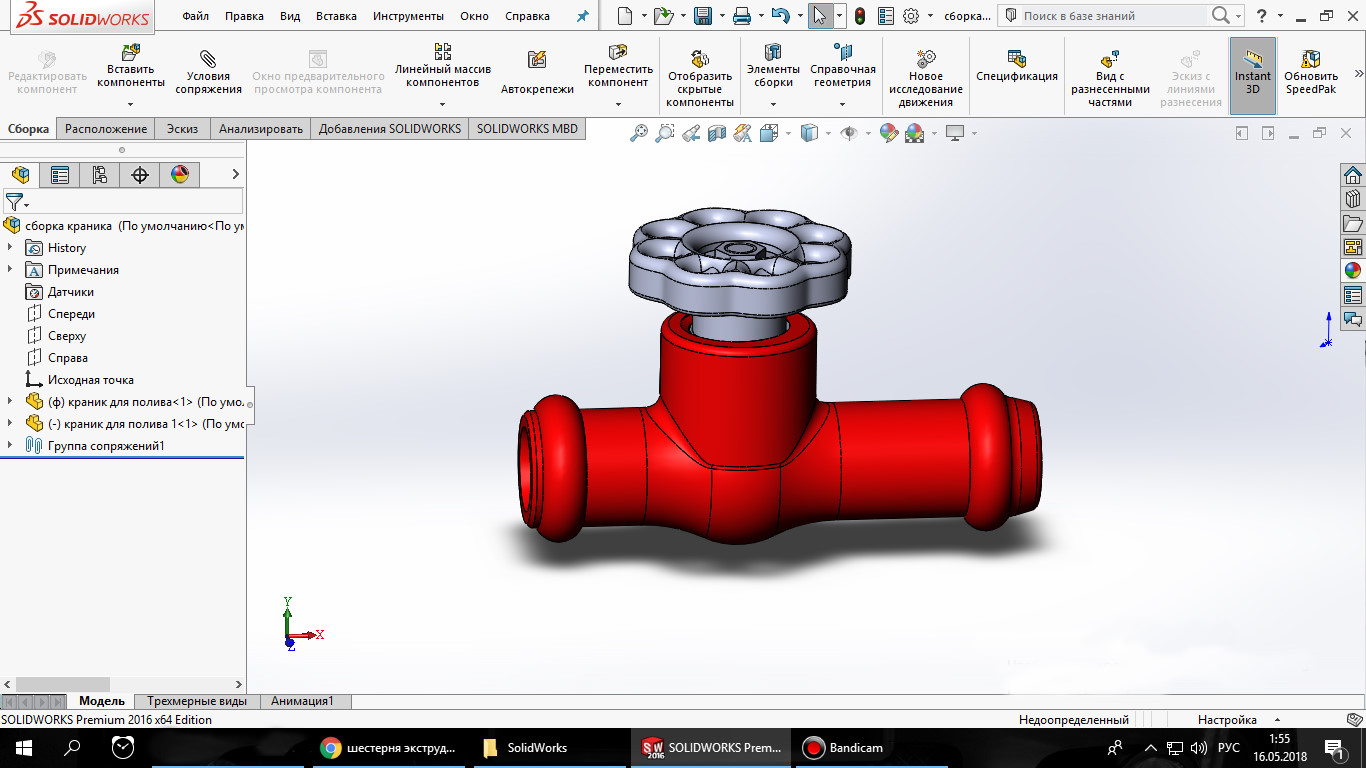Click the knowledge base search field
The image size is (1366, 768).
coord(1112,16)
